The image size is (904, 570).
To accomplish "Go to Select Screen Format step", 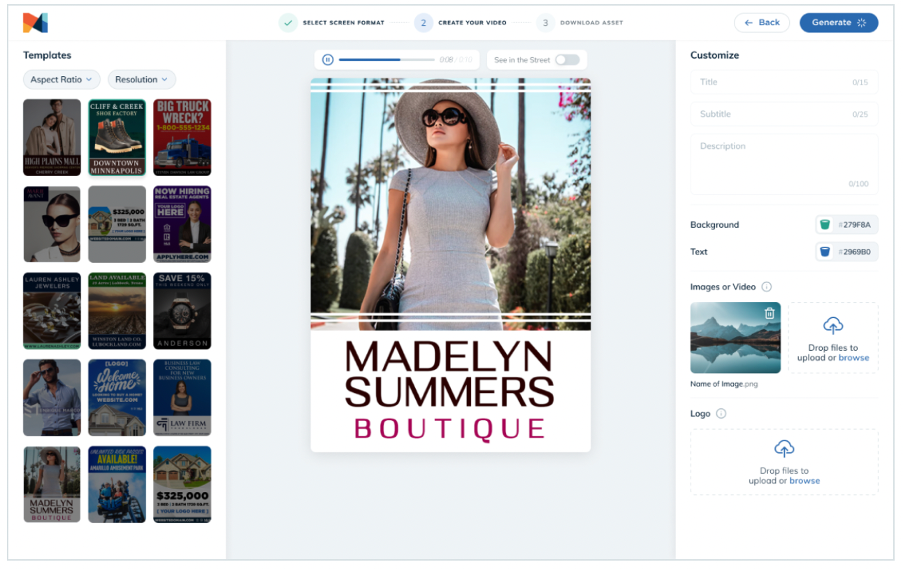I will [344, 23].
